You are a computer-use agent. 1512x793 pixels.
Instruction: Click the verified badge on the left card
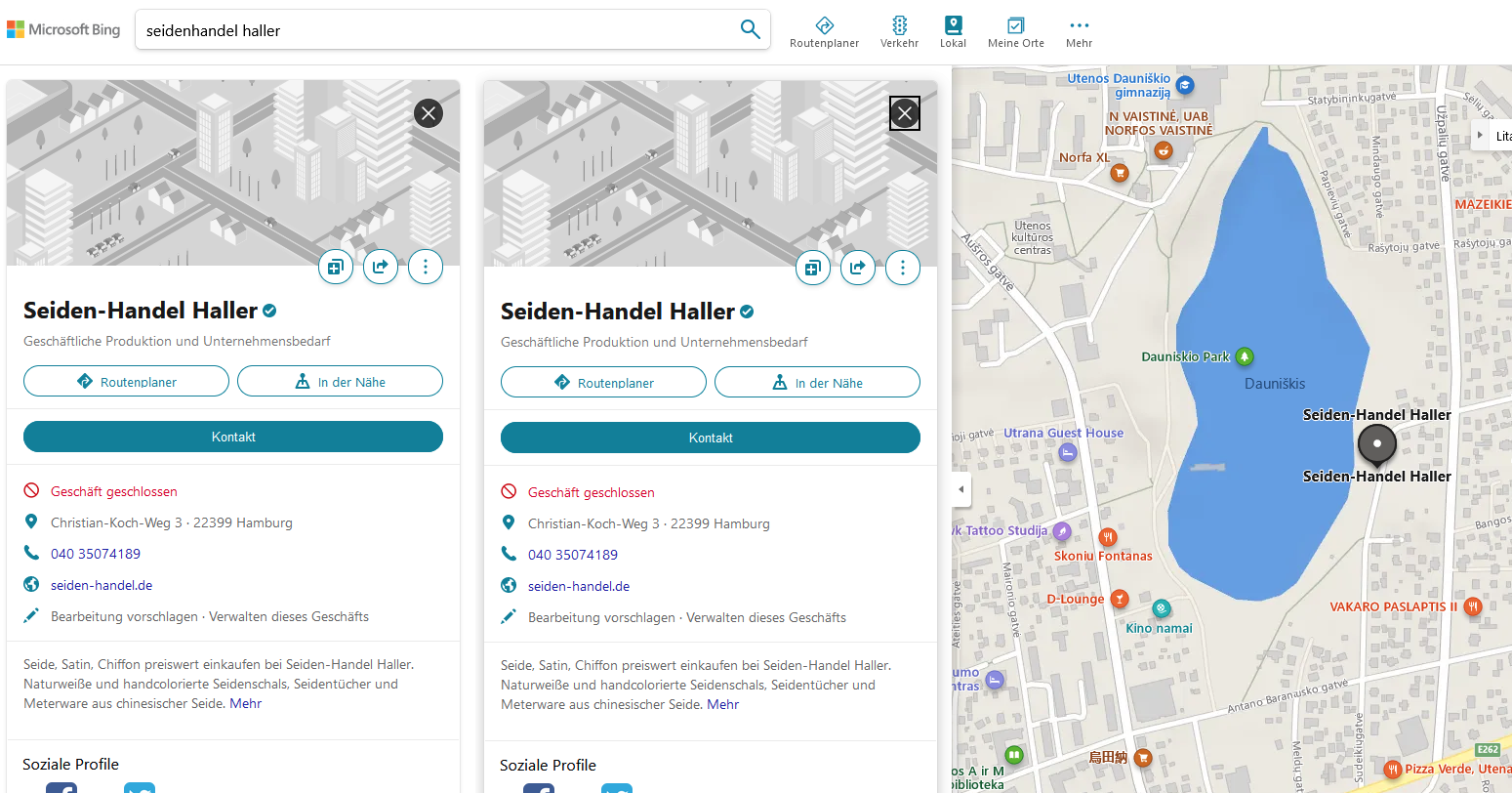tap(269, 311)
